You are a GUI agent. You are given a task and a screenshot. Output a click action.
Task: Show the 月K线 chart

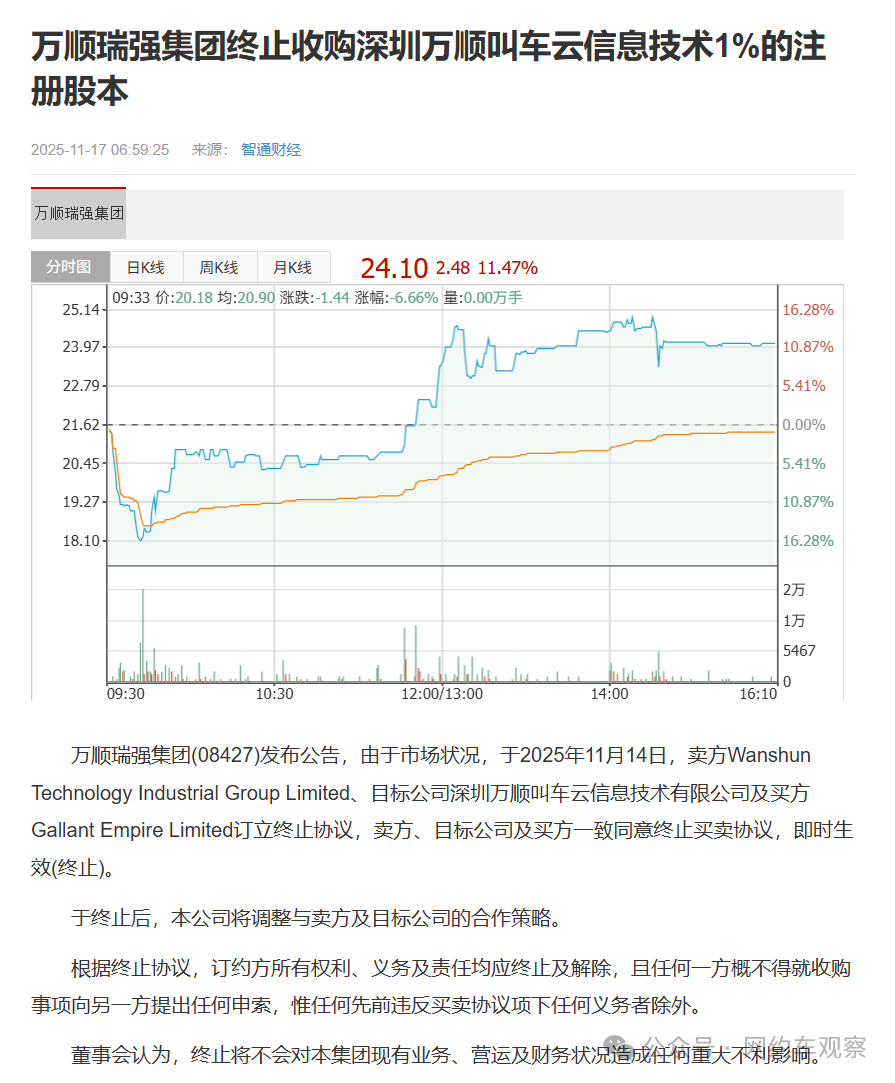coord(292,267)
